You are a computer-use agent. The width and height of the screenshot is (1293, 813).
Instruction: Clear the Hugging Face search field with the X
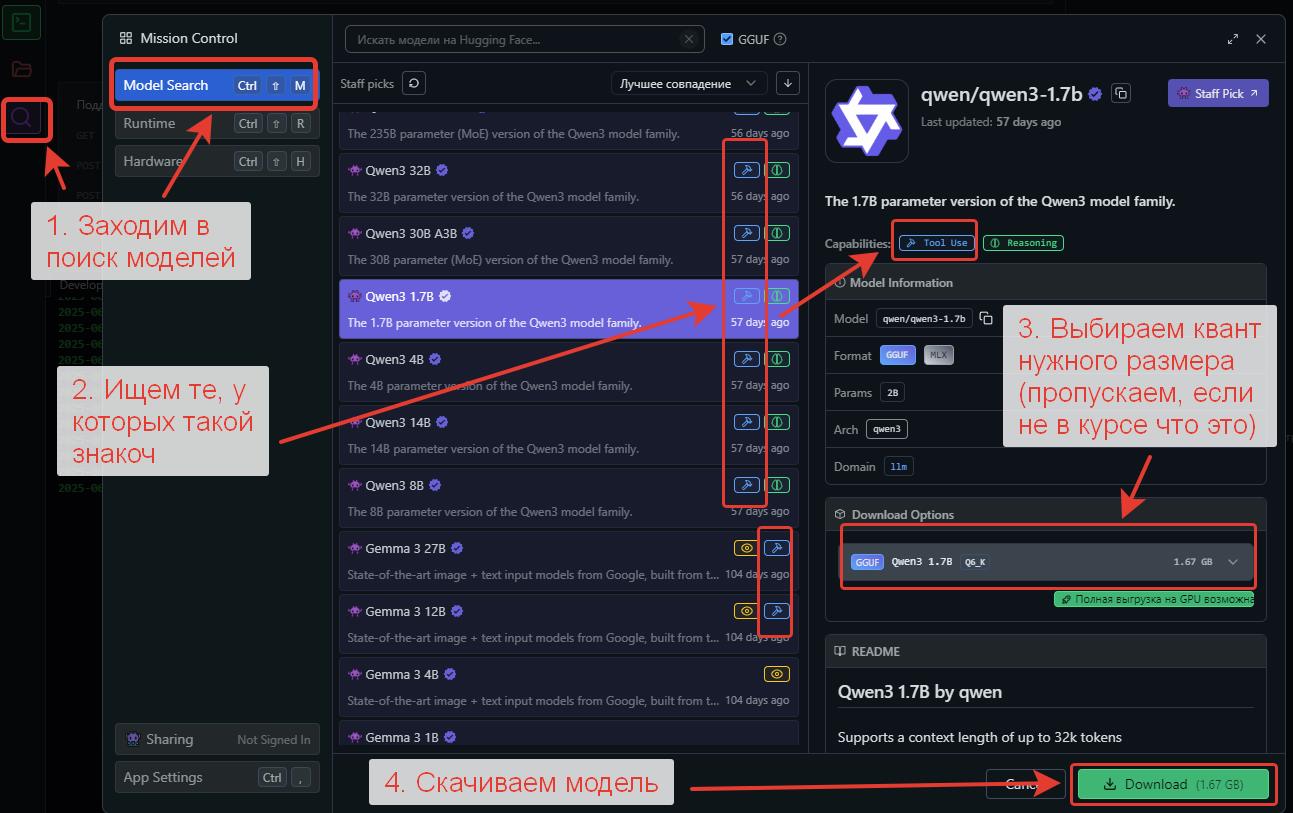point(688,39)
